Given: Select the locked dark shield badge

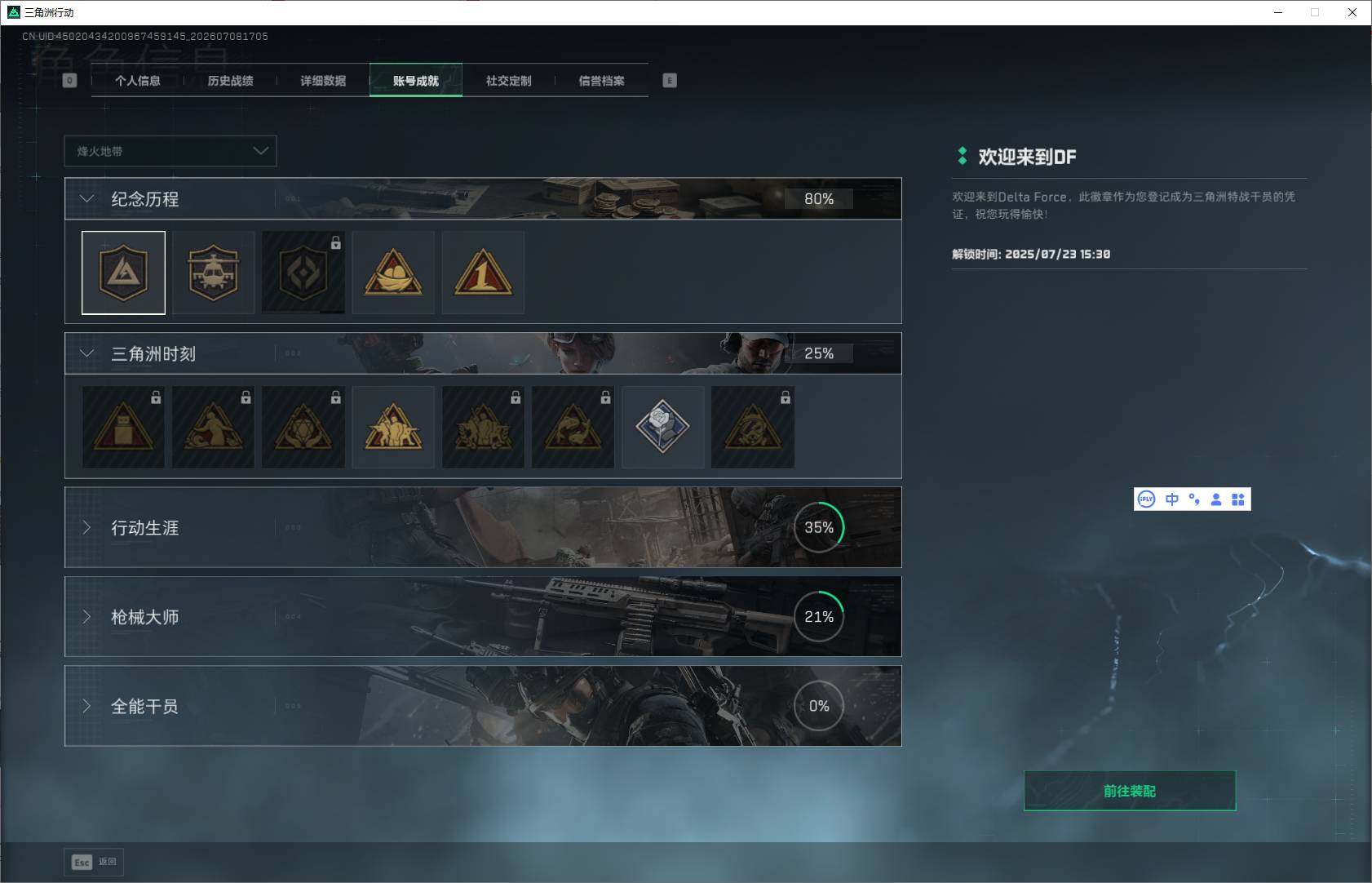Looking at the screenshot, I should (x=303, y=273).
